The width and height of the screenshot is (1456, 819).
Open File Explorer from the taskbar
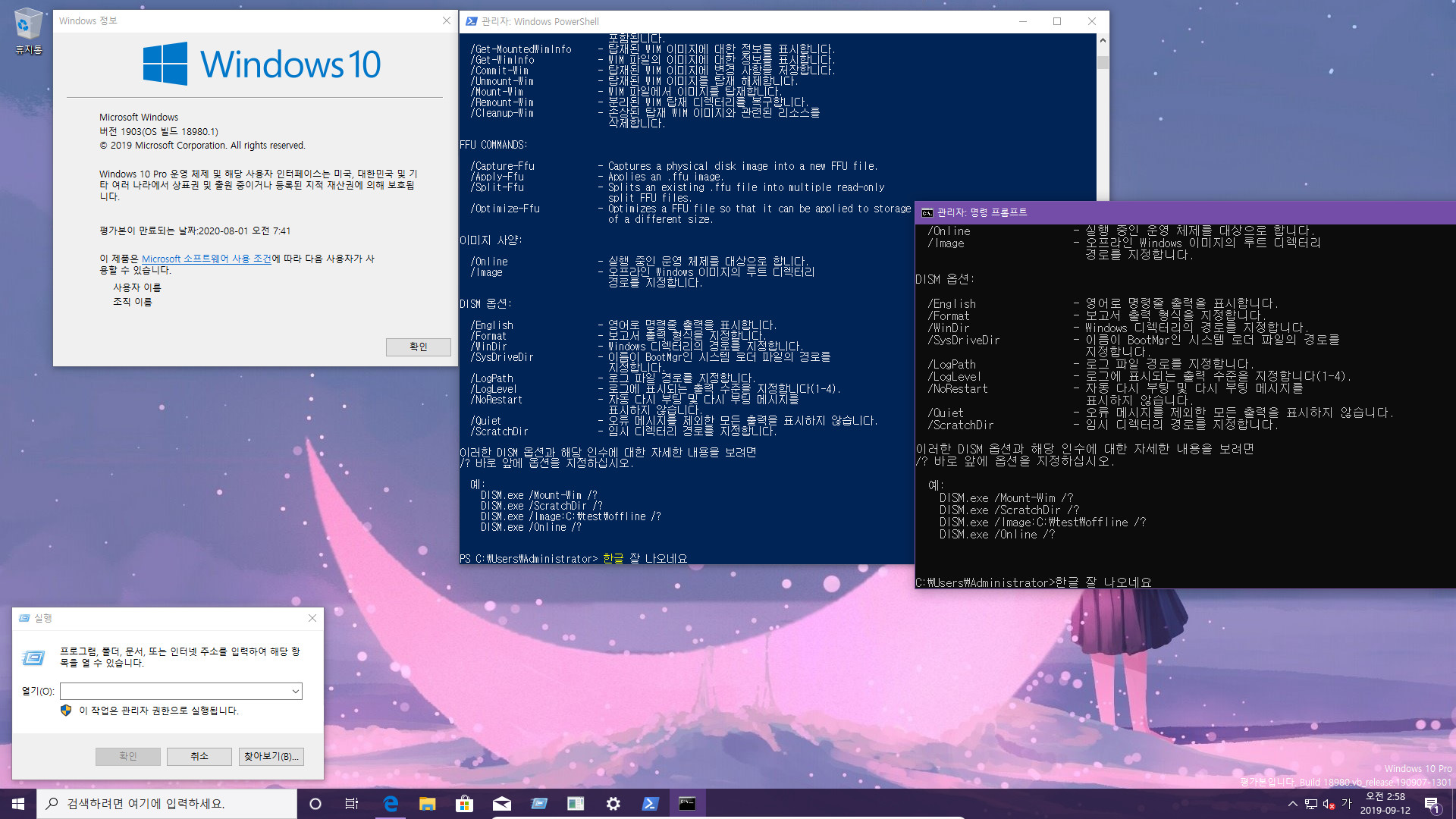tap(428, 804)
